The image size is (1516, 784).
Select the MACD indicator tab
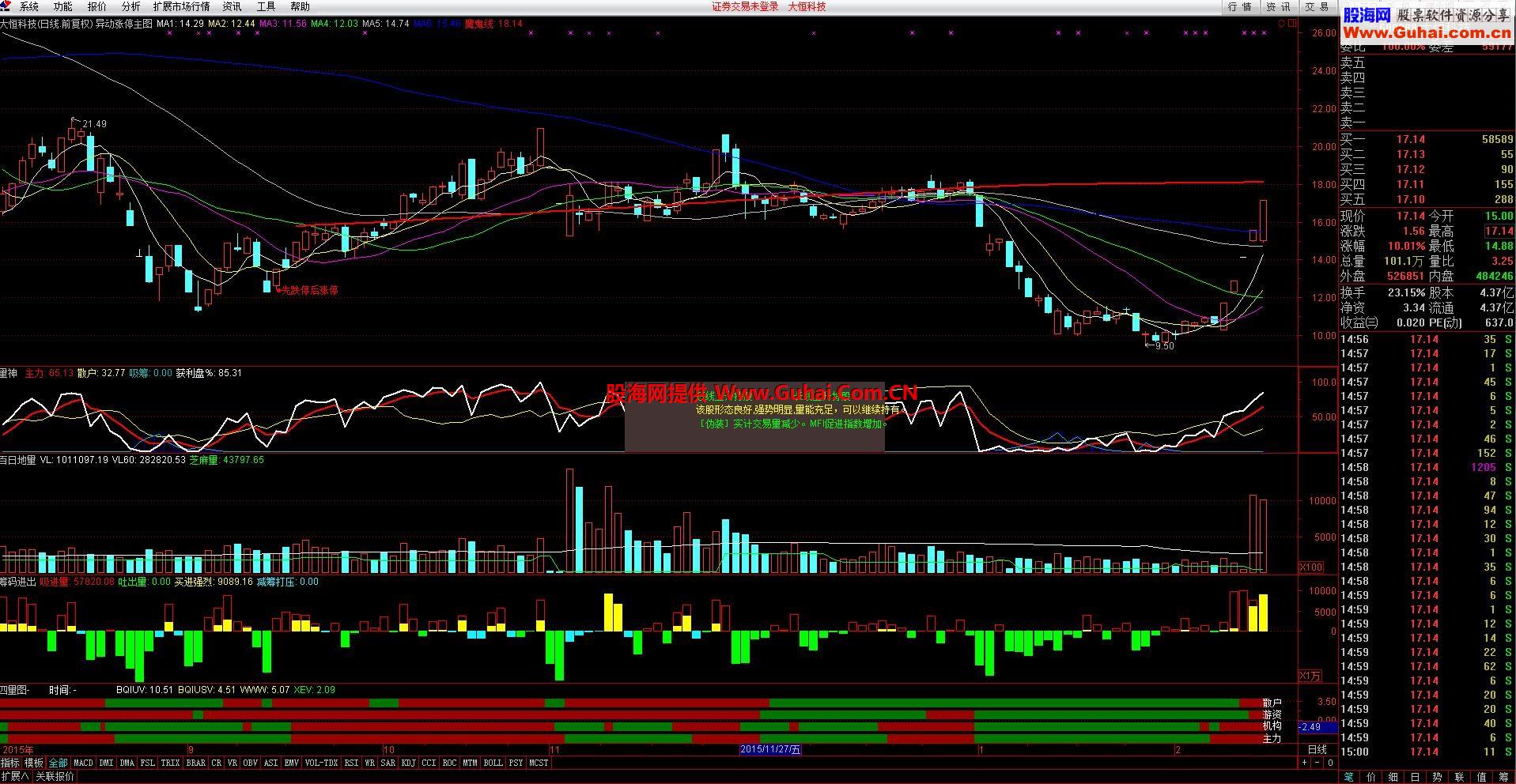coord(83,763)
